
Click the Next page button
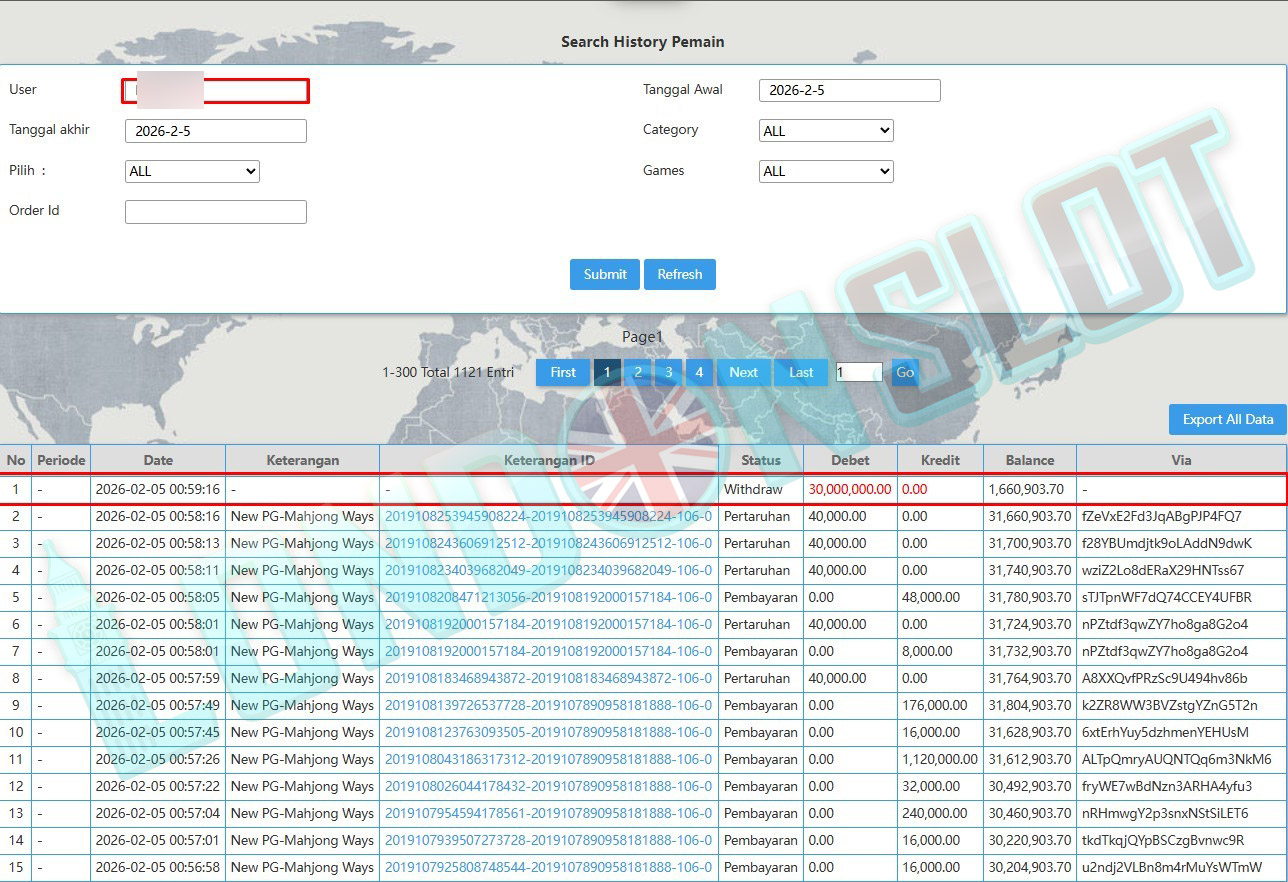pos(743,372)
